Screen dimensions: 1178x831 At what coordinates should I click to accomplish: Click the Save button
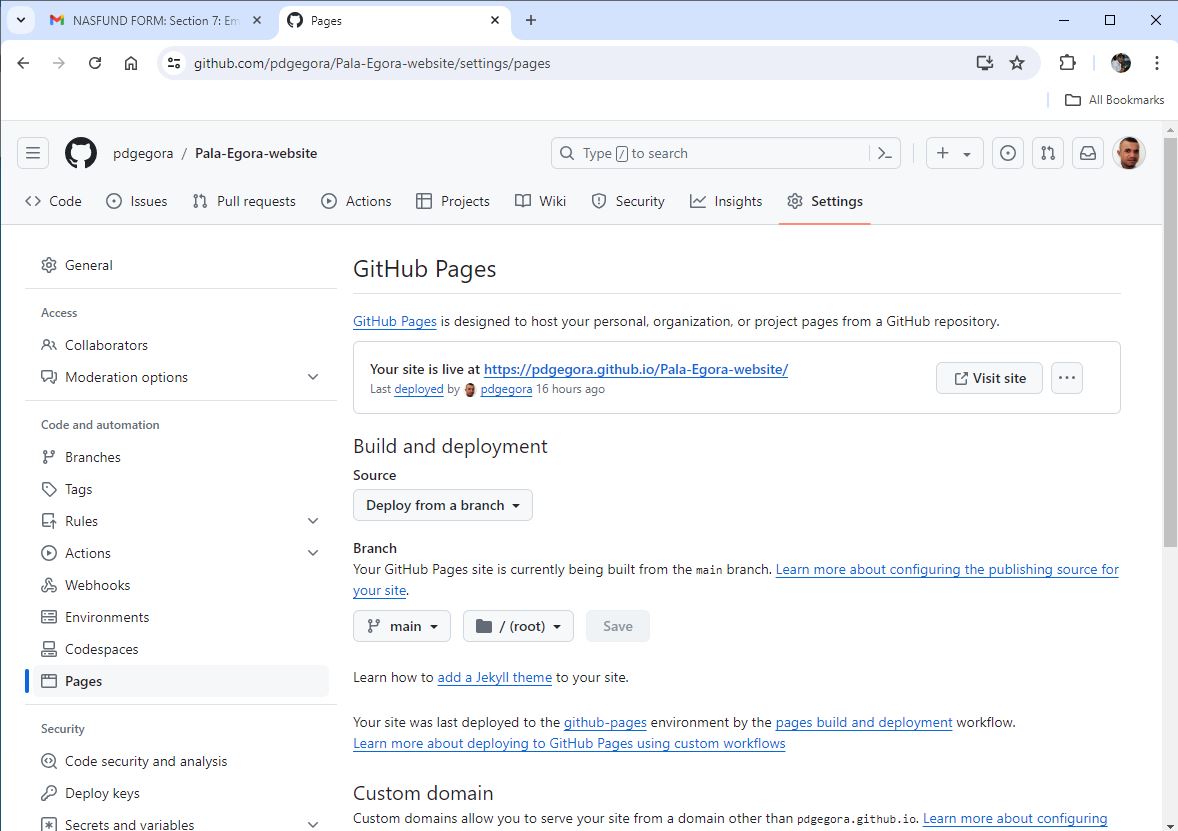618,626
